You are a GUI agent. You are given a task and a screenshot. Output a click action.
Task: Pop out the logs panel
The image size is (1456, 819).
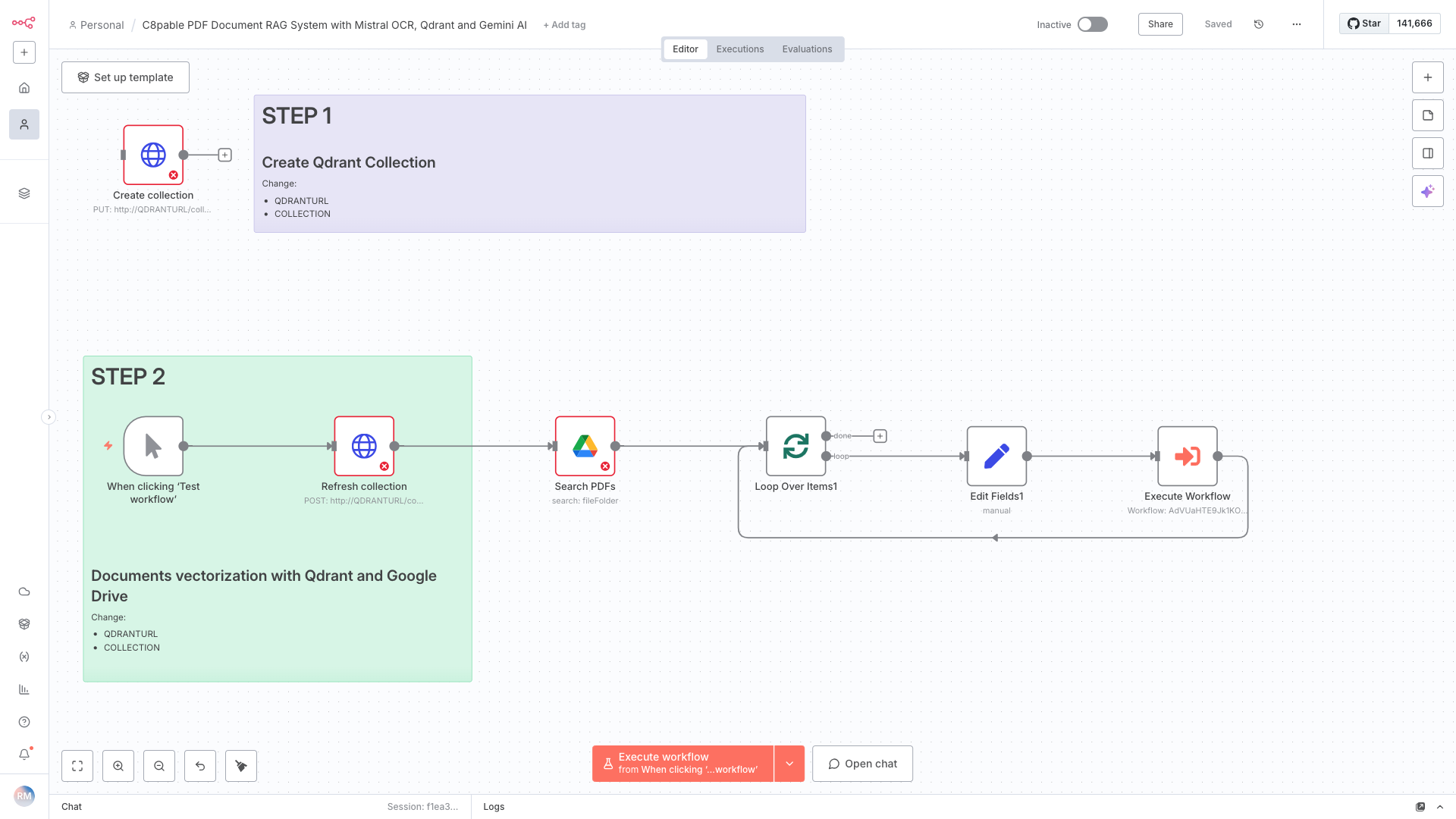(x=1420, y=807)
